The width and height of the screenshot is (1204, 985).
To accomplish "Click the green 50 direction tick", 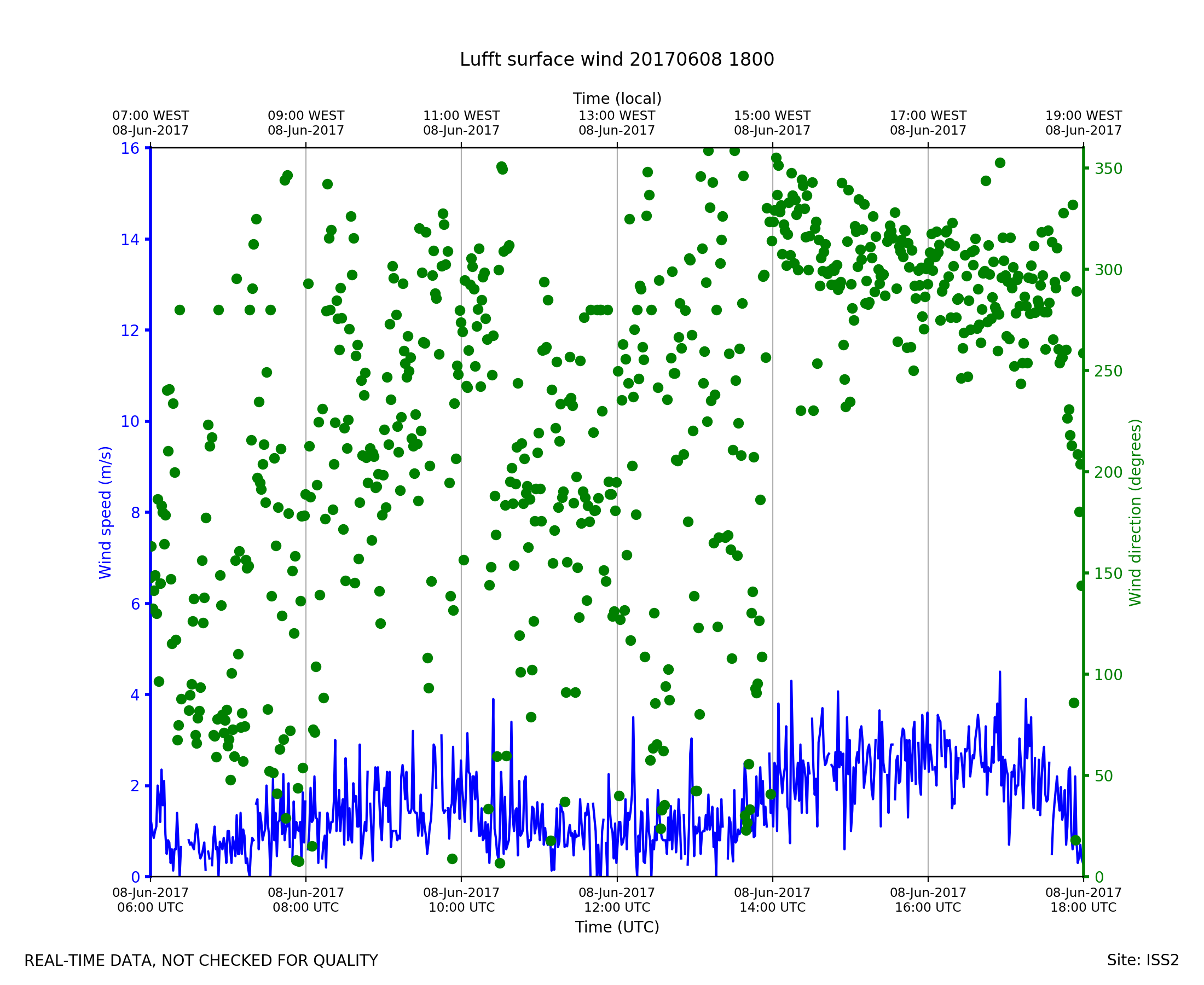I will 1104,776.
